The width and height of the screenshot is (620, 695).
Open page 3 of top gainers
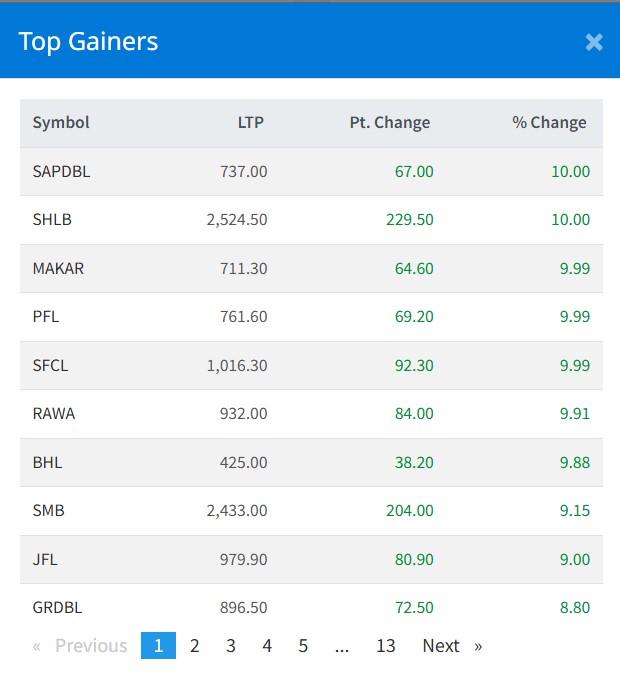click(x=231, y=646)
